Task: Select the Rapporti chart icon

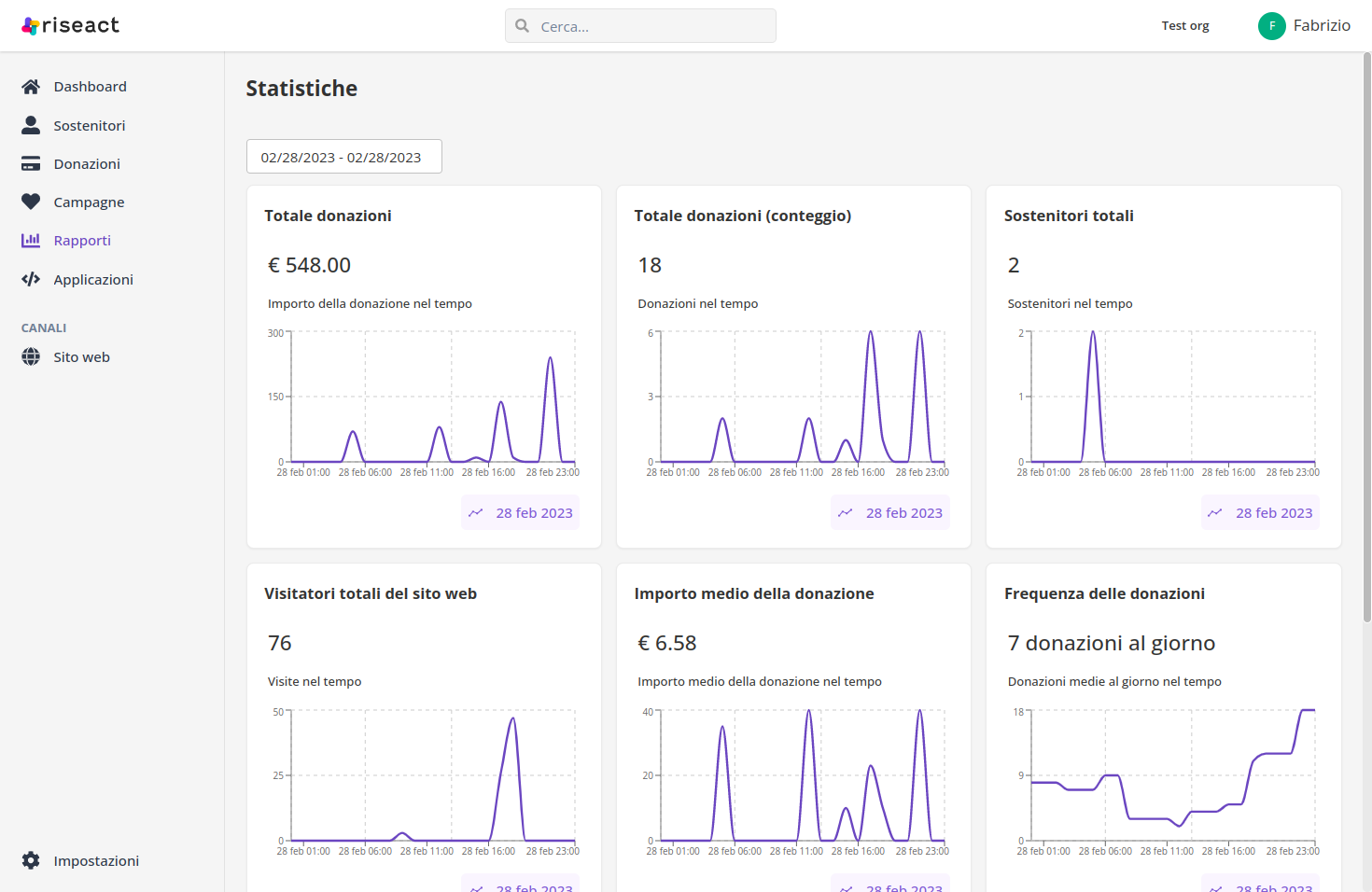Action: coord(31,240)
